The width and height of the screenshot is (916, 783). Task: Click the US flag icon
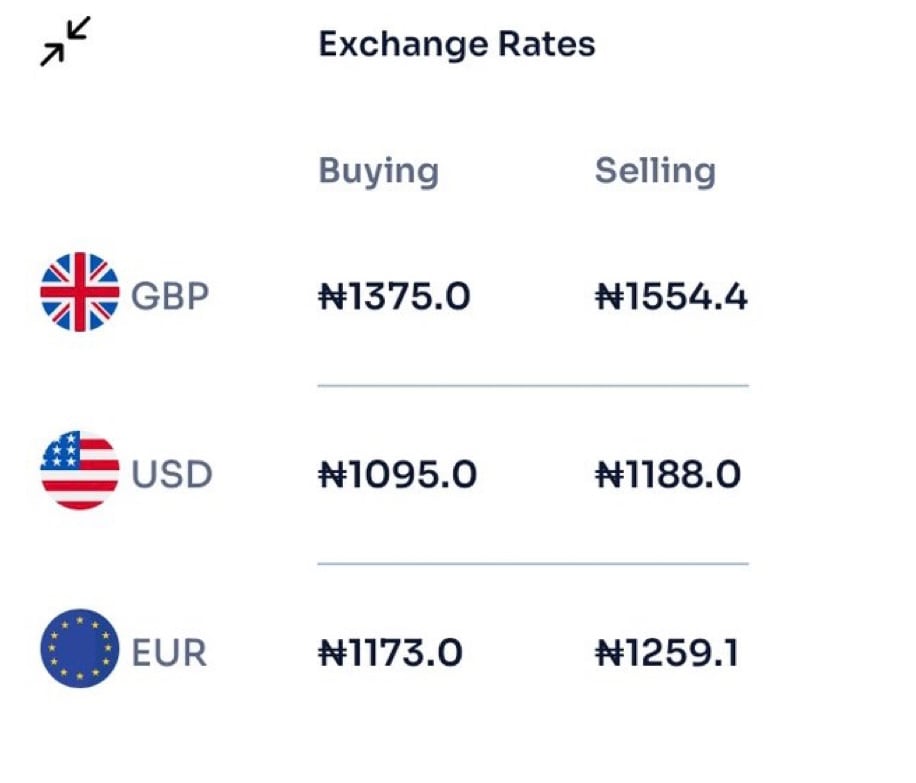(80, 471)
